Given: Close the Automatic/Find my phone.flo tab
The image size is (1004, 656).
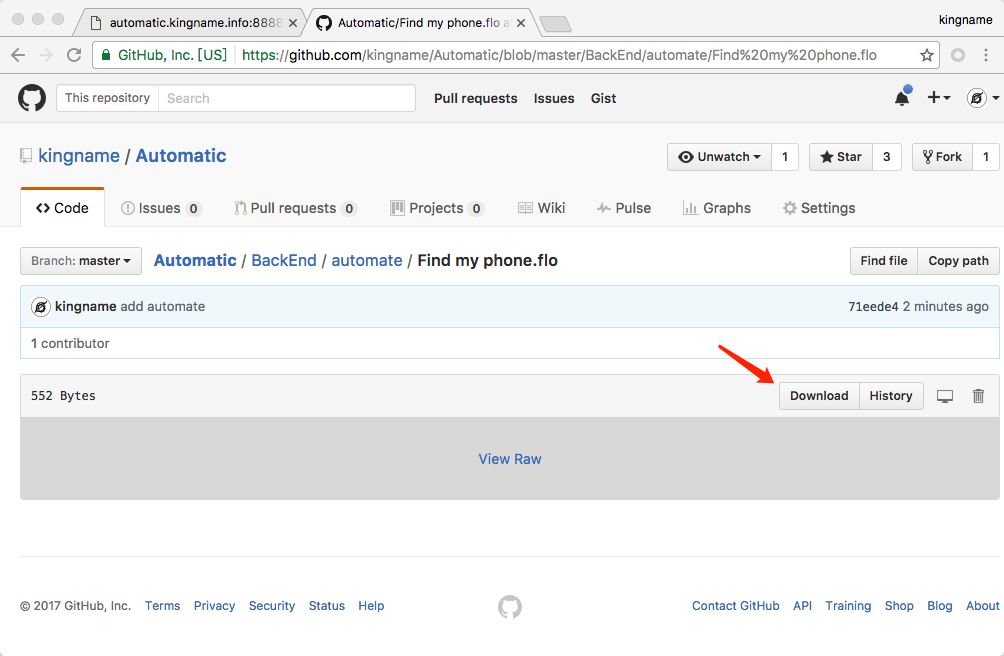Looking at the screenshot, I should (521, 23).
